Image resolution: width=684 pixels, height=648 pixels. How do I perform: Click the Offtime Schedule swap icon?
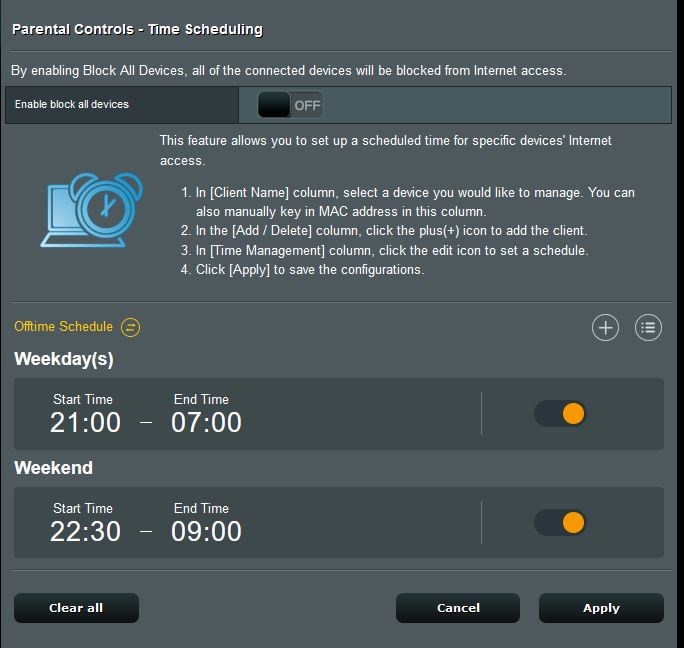130,327
